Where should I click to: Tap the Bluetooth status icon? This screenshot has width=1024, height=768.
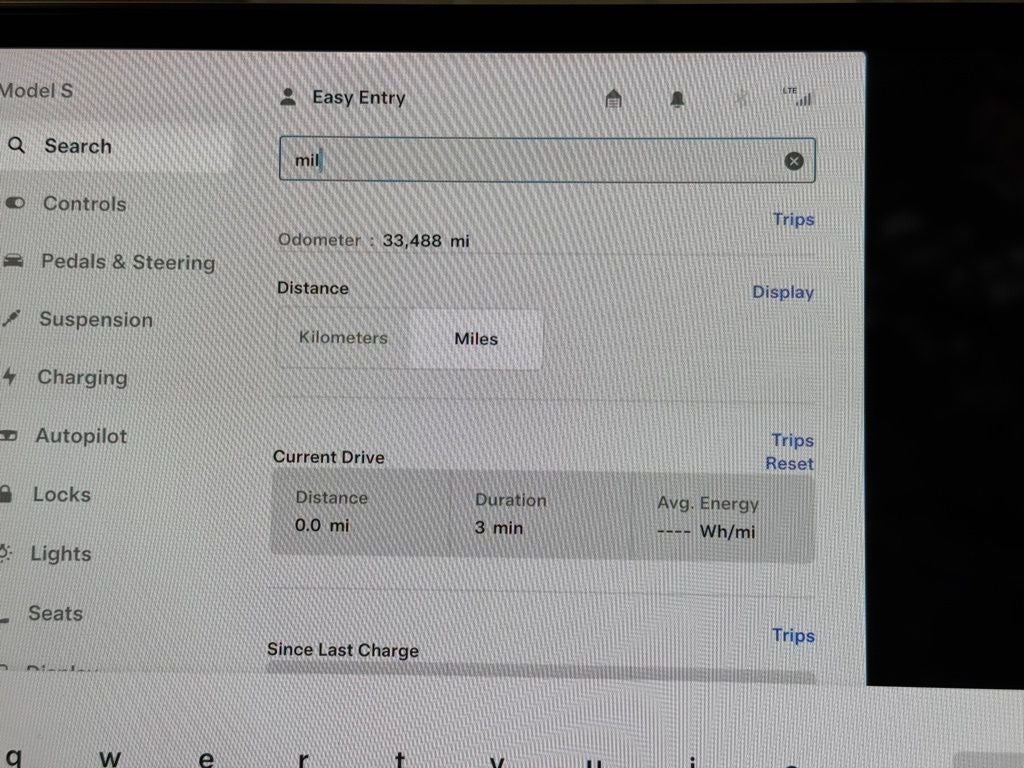pyautogui.click(x=741, y=98)
